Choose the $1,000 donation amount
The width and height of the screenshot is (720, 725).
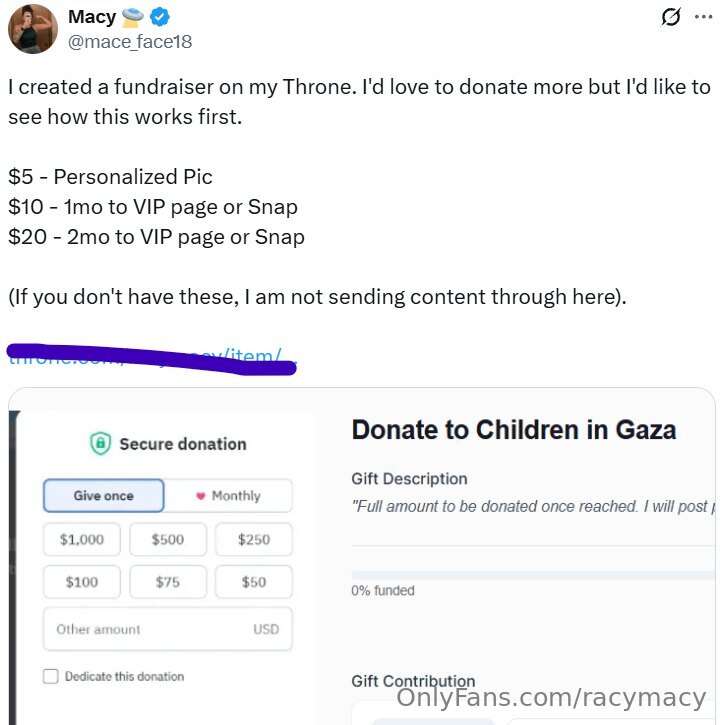[82, 539]
